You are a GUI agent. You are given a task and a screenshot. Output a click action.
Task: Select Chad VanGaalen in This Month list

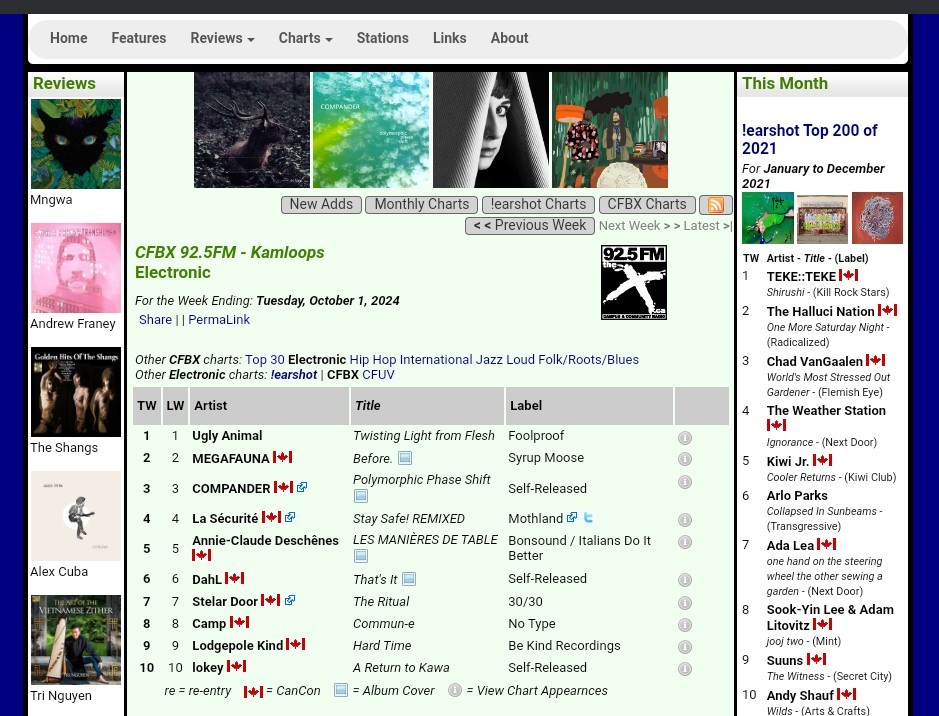point(814,362)
